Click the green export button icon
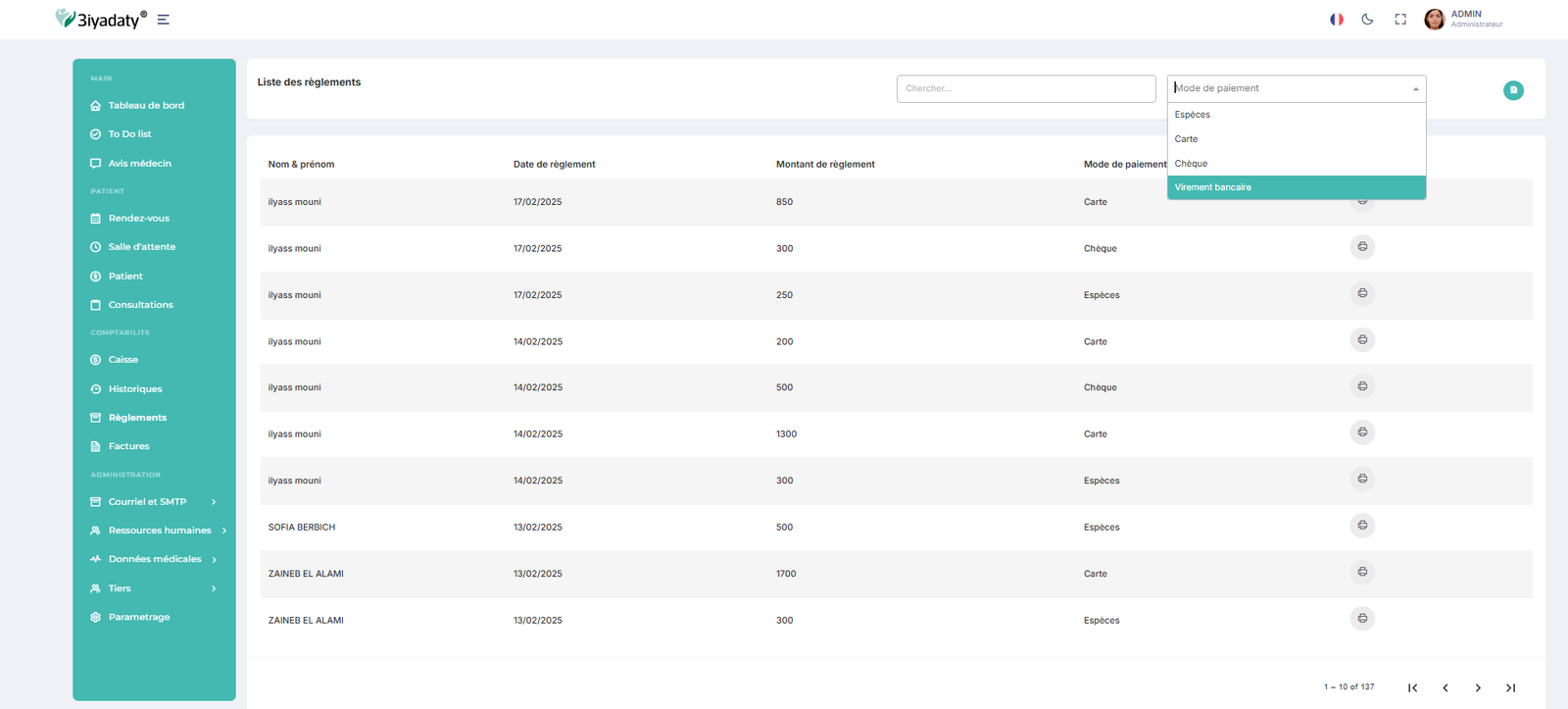 1513,90
